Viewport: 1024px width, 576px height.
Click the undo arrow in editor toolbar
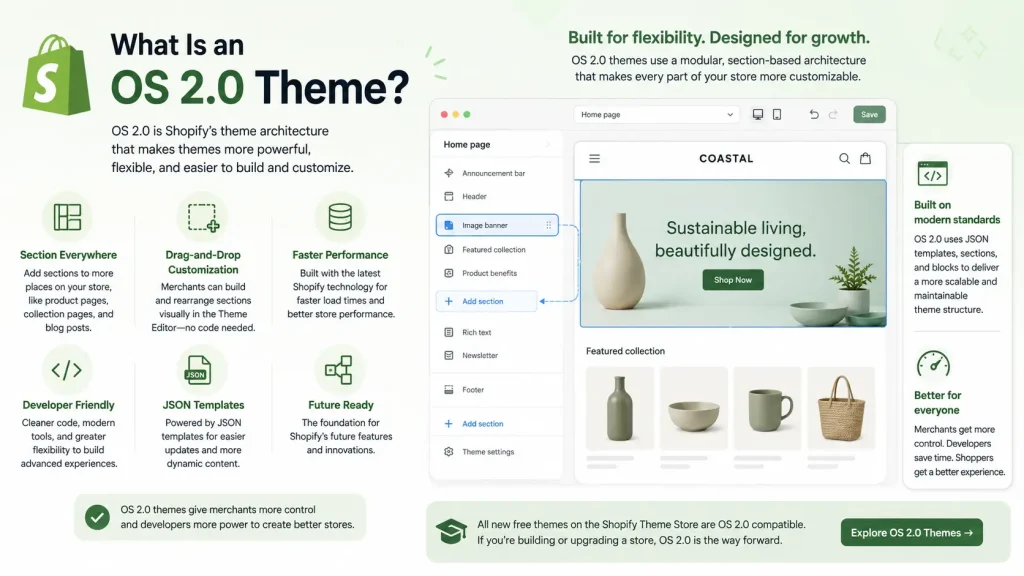[x=814, y=114]
